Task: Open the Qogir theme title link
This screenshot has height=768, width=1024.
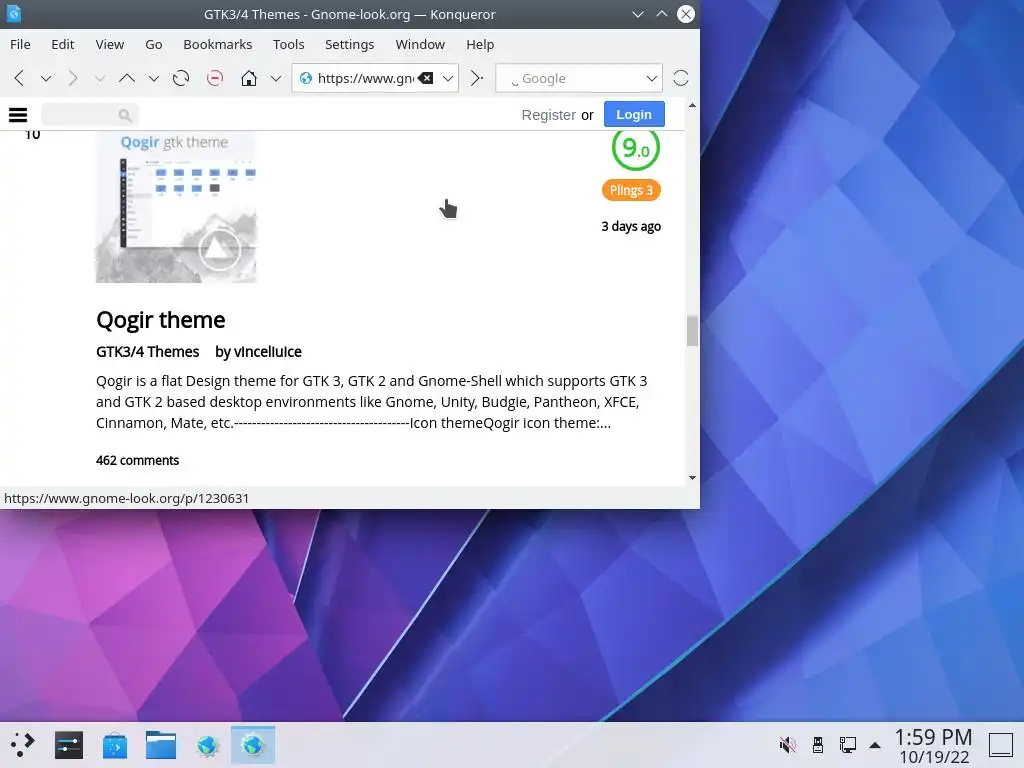Action: click(161, 320)
